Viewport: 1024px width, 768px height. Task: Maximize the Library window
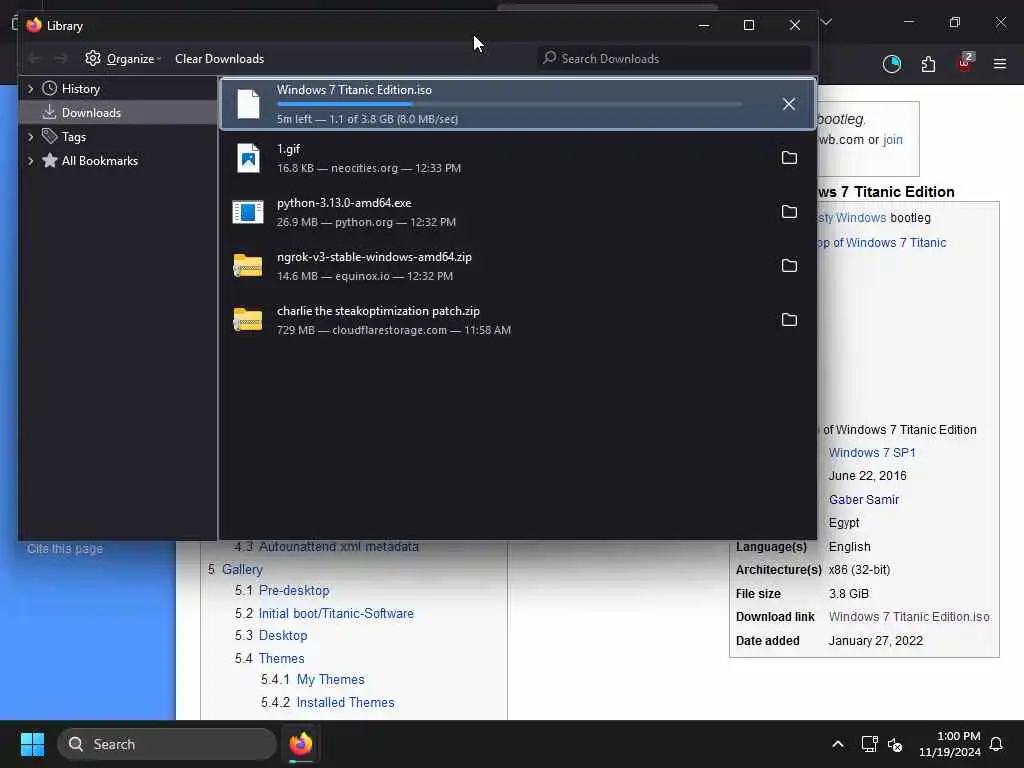pos(749,25)
